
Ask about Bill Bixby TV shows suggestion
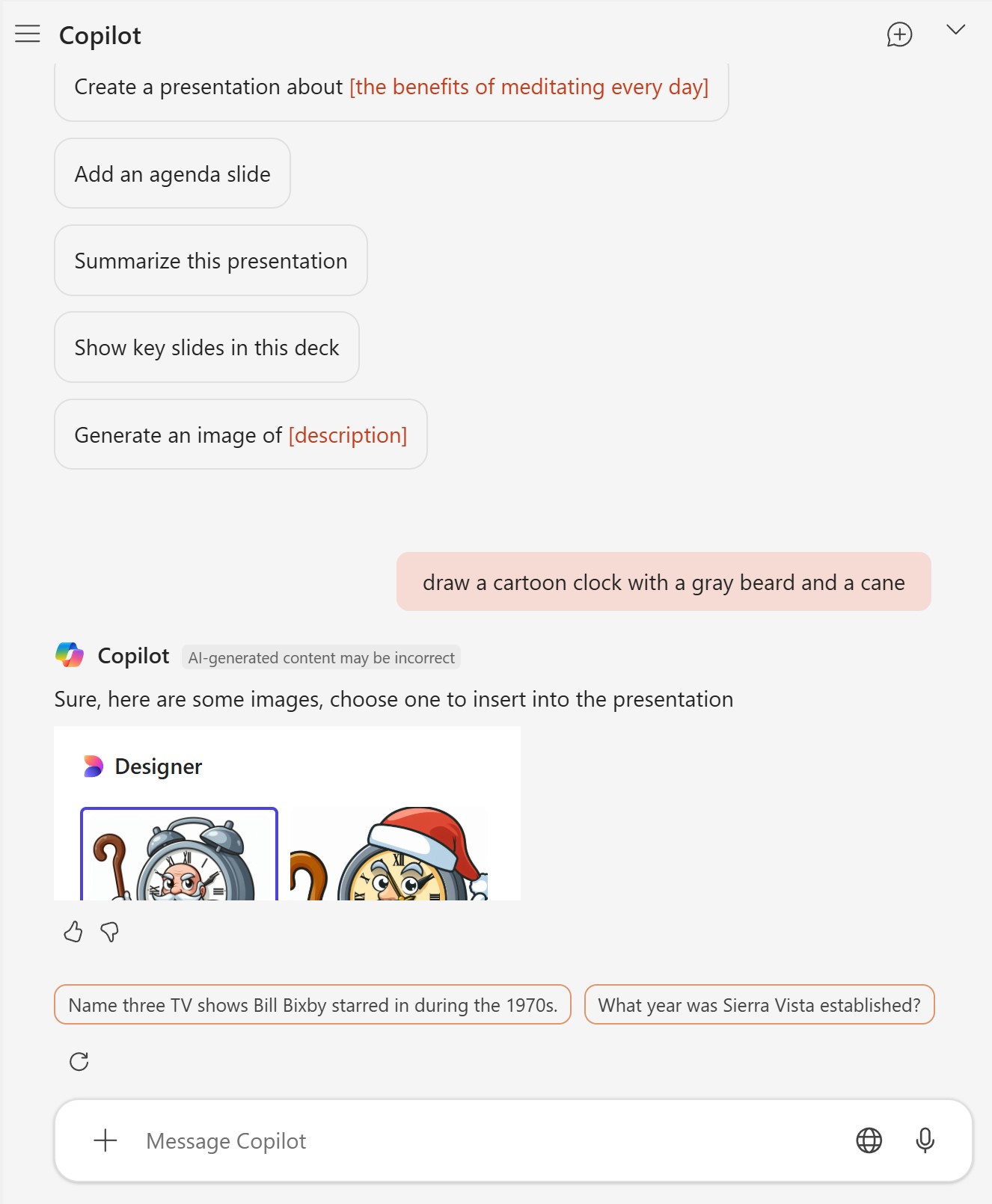pyautogui.click(x=313, y=1004)
